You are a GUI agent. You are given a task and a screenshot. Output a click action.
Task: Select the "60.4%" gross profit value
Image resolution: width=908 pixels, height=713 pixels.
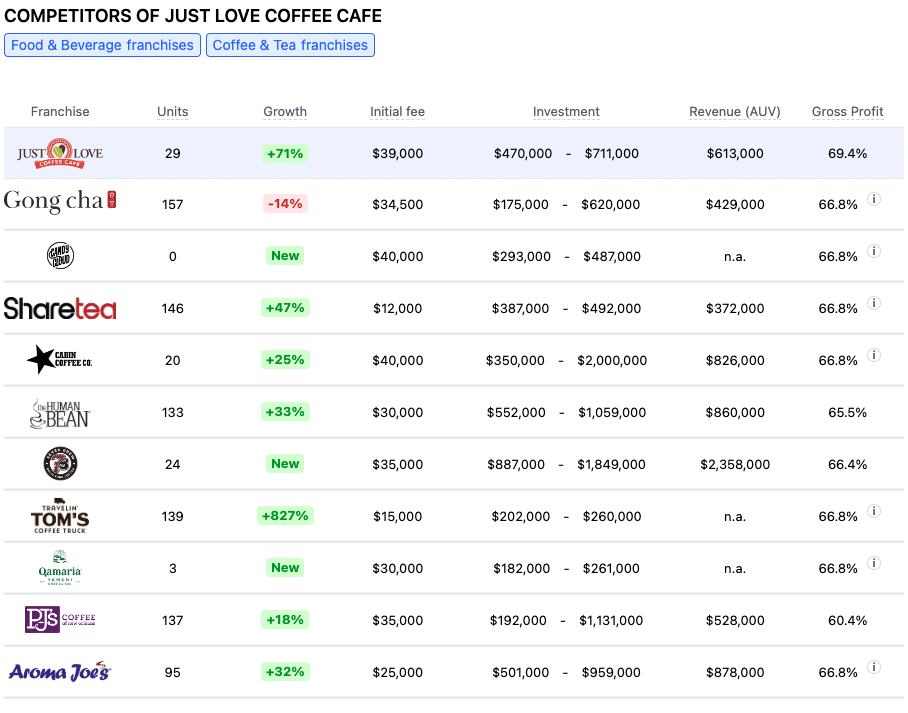847,620
